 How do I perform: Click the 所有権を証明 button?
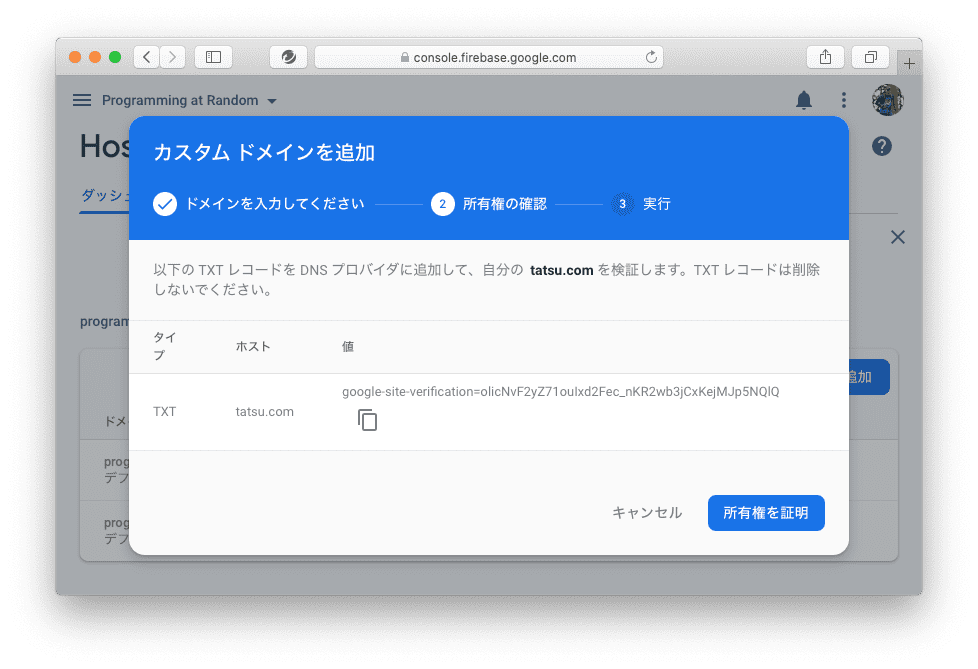(x=766, y=513)
